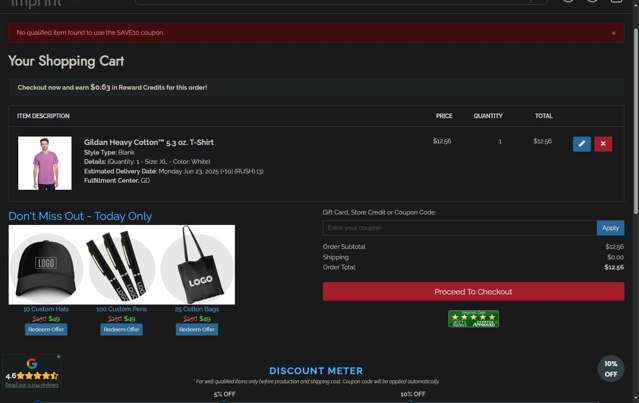Remove the Gildan T-Shirt from cart
The width and height of the screenshot is (639, 403).
point(603,144)
